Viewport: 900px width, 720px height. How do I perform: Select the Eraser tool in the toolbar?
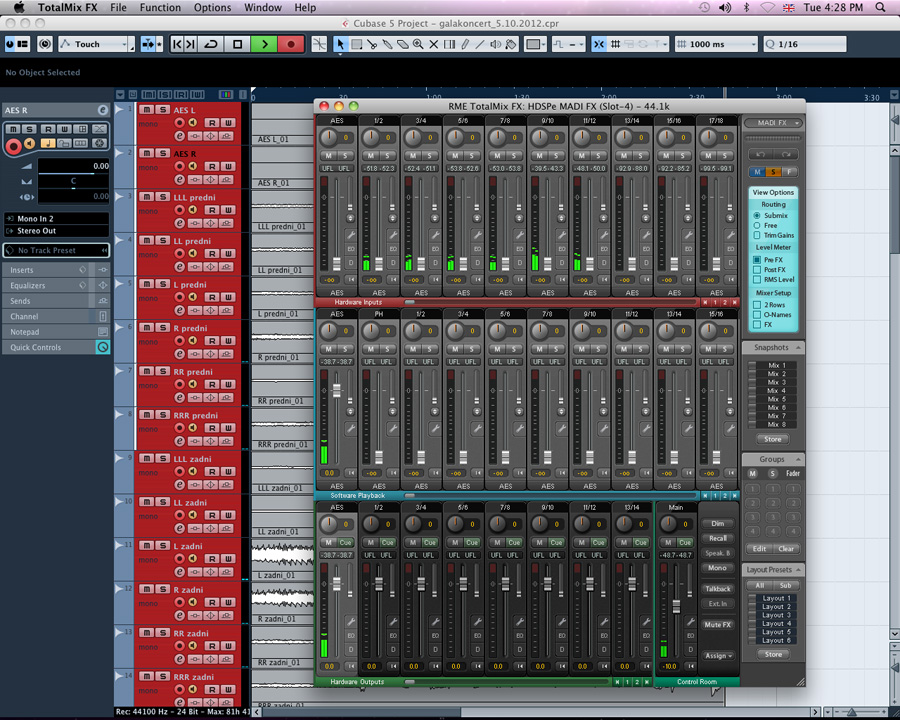click(x=403, y=44)
